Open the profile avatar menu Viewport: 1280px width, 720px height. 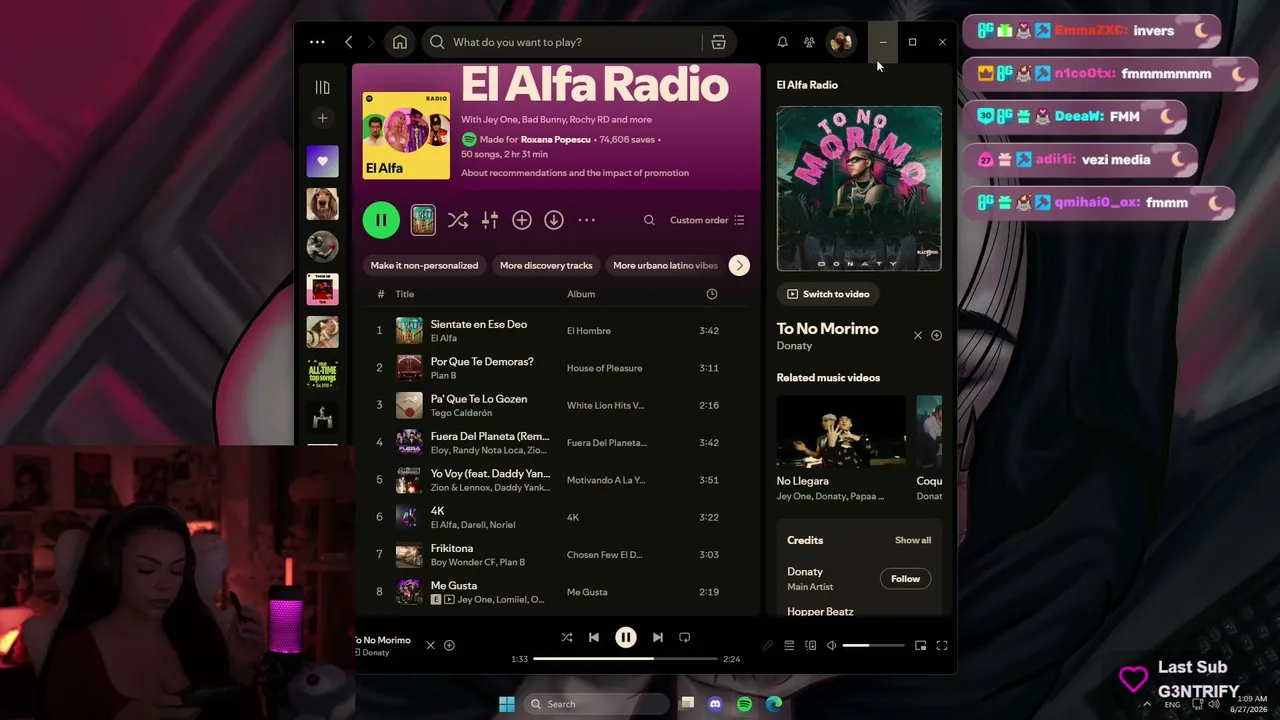pos(841,42)
